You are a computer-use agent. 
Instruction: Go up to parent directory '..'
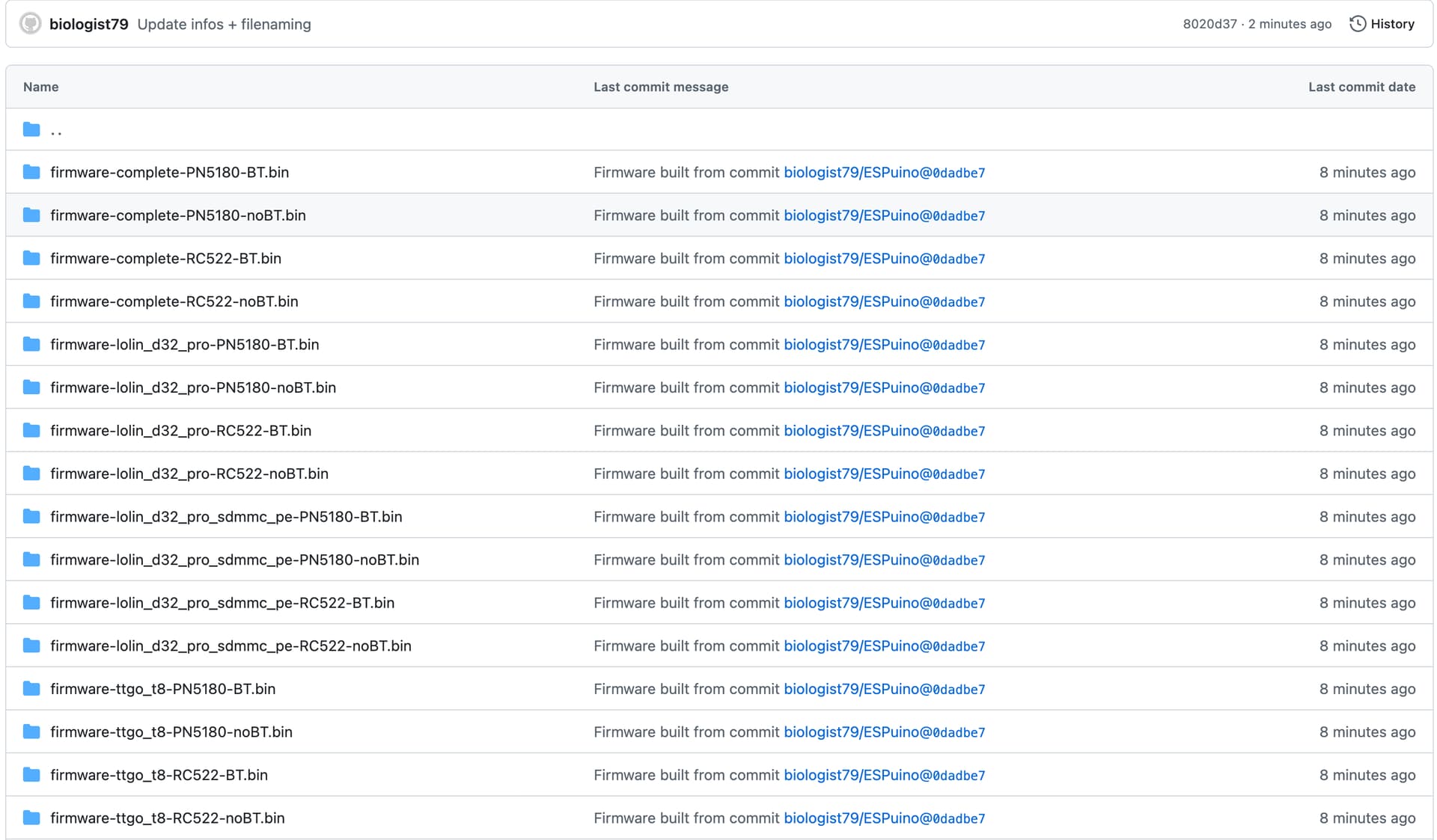[56, 132]
